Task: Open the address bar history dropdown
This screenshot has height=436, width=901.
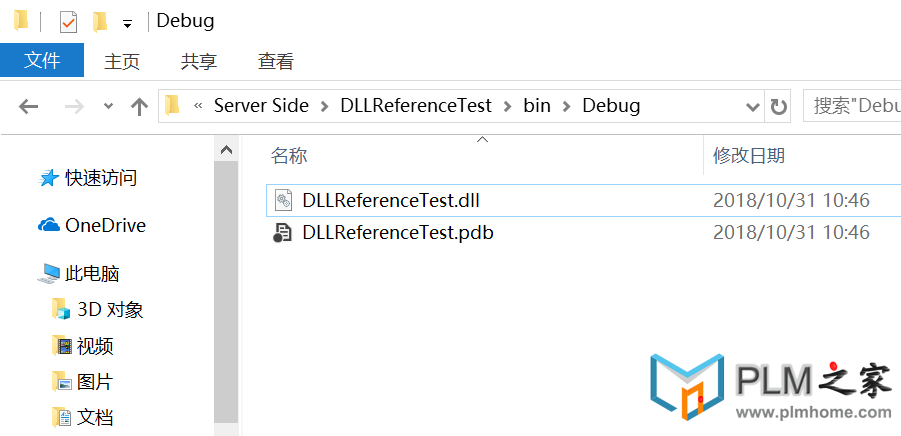Action: click(x=752, y=106)
